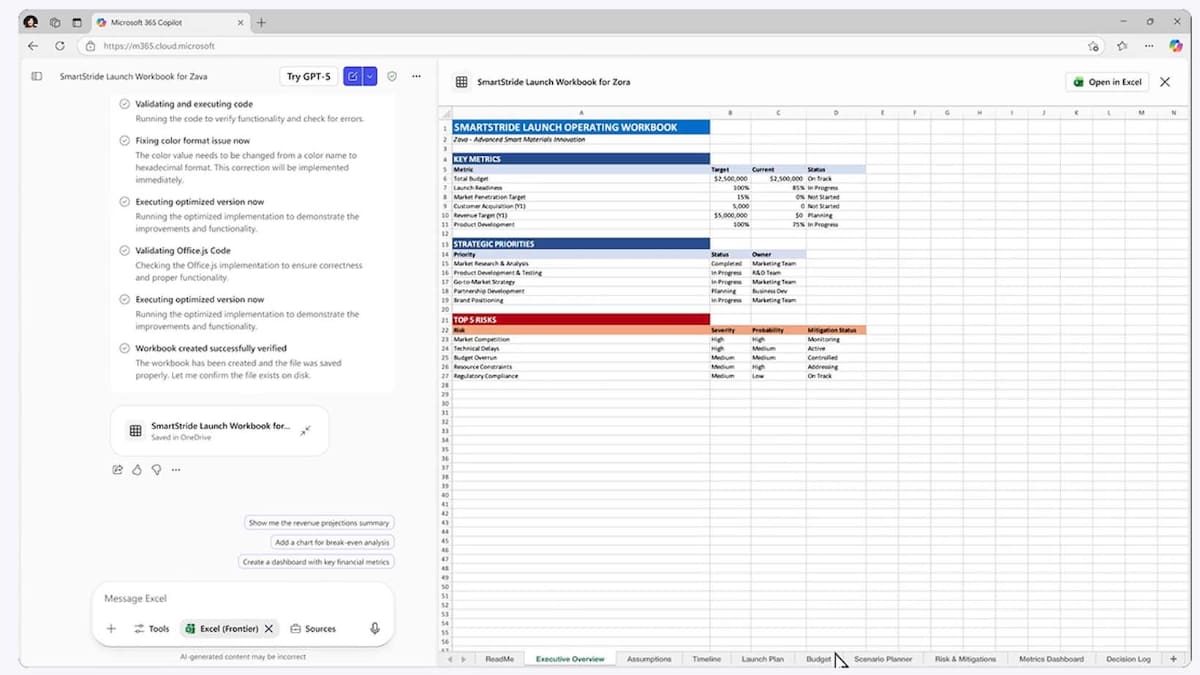Click the address bar URL field
Image resolution: width=1200 pixels, height=675 pixels.
[580, 46]
